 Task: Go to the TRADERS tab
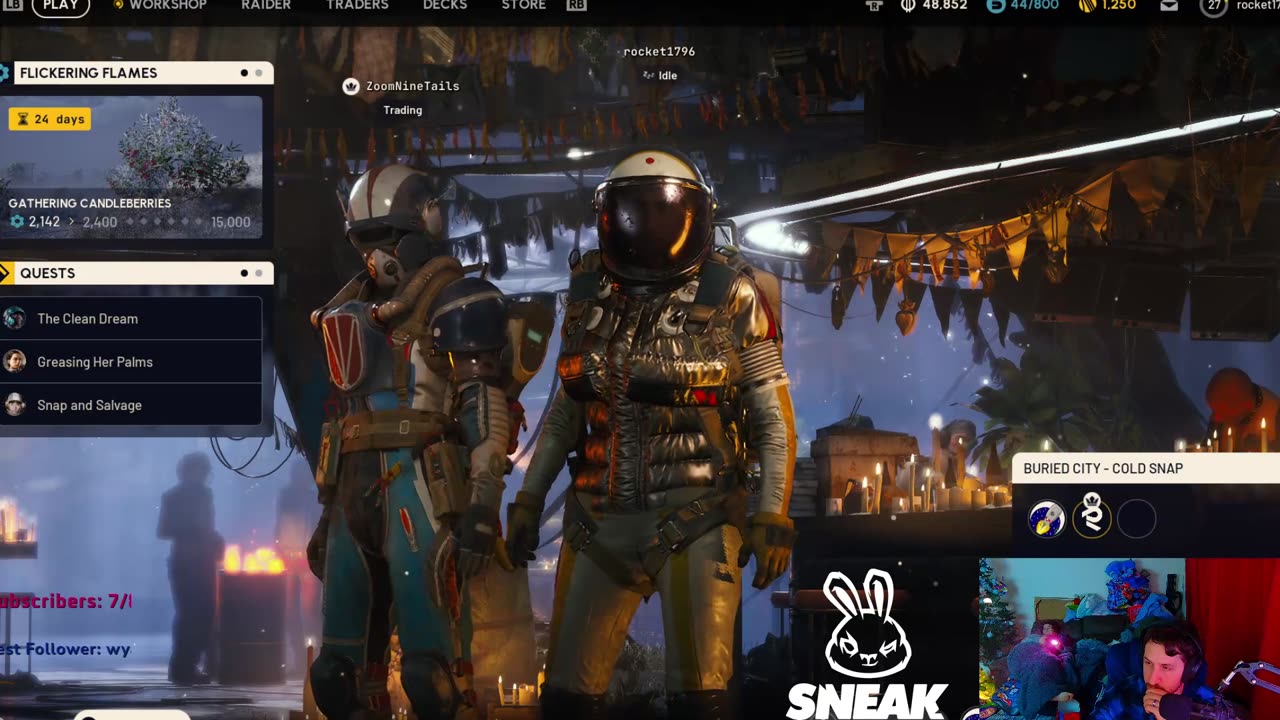(357, 5)
